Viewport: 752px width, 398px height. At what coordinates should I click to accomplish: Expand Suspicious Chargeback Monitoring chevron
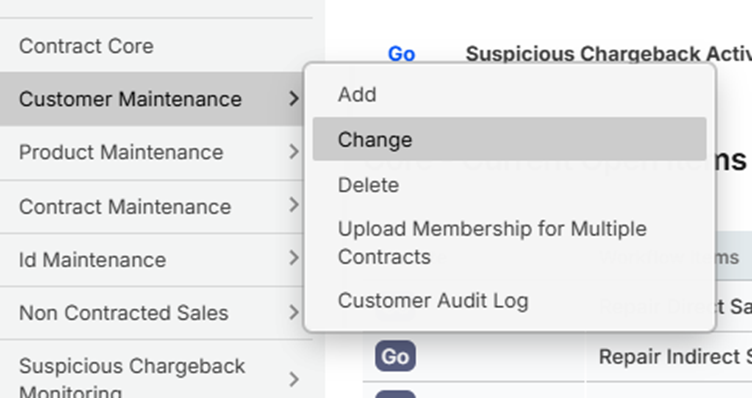tap(294, 380)
